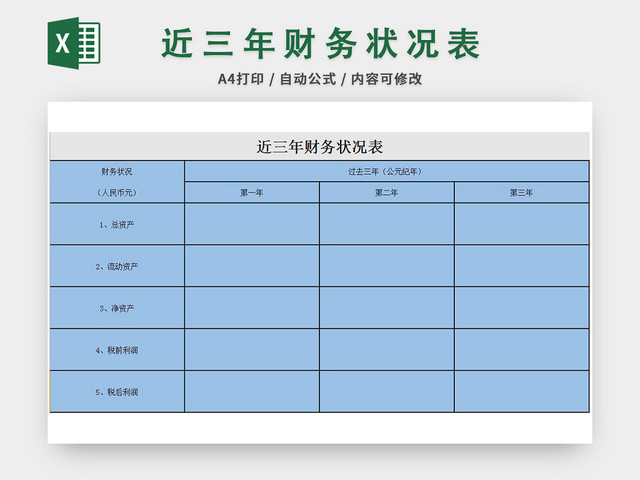Click the 税前利润 cell under 第二年

coord(387,350)
